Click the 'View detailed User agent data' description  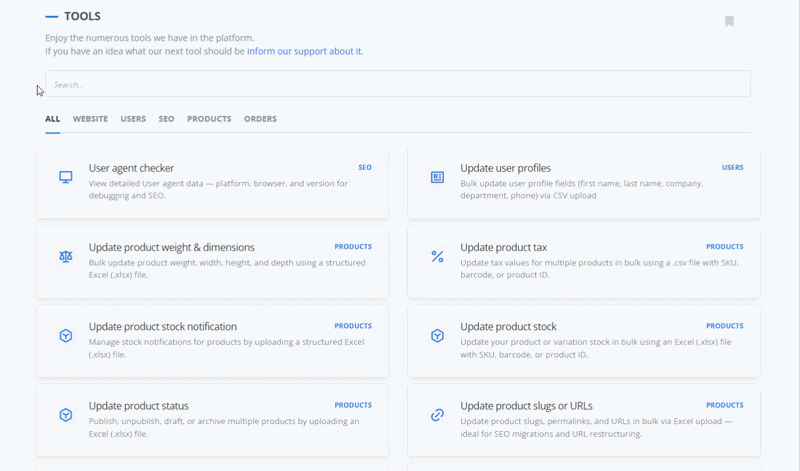218,189
